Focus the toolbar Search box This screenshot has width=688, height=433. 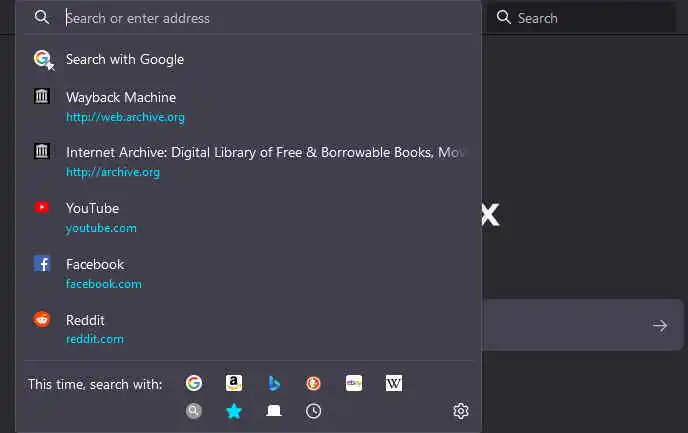pyautogui.click(x=581, y=18)
